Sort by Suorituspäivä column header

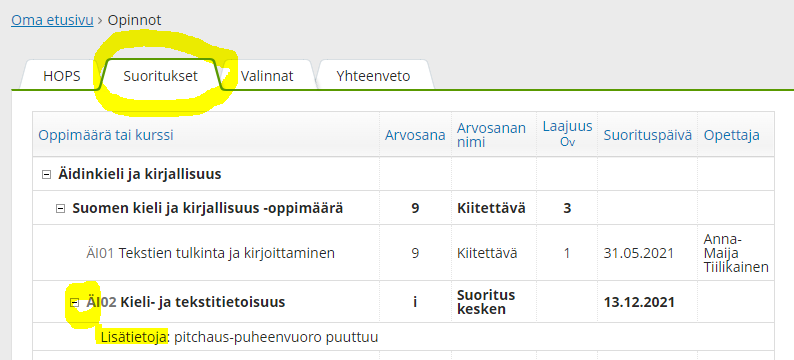coord(648,135)
